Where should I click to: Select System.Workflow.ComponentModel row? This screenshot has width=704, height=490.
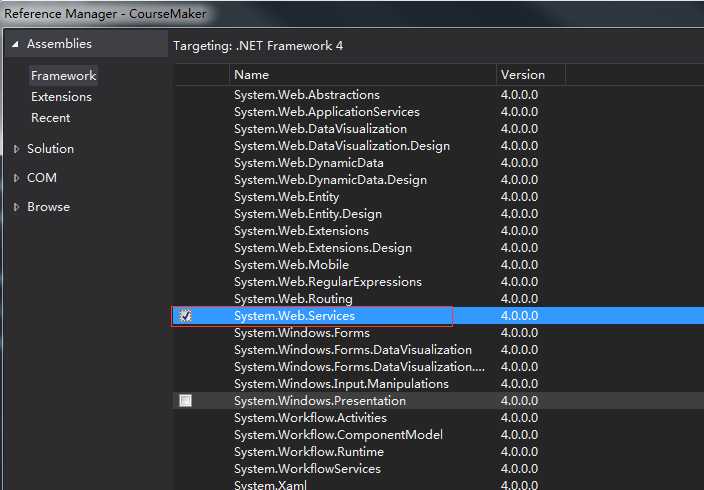[440, 435]
